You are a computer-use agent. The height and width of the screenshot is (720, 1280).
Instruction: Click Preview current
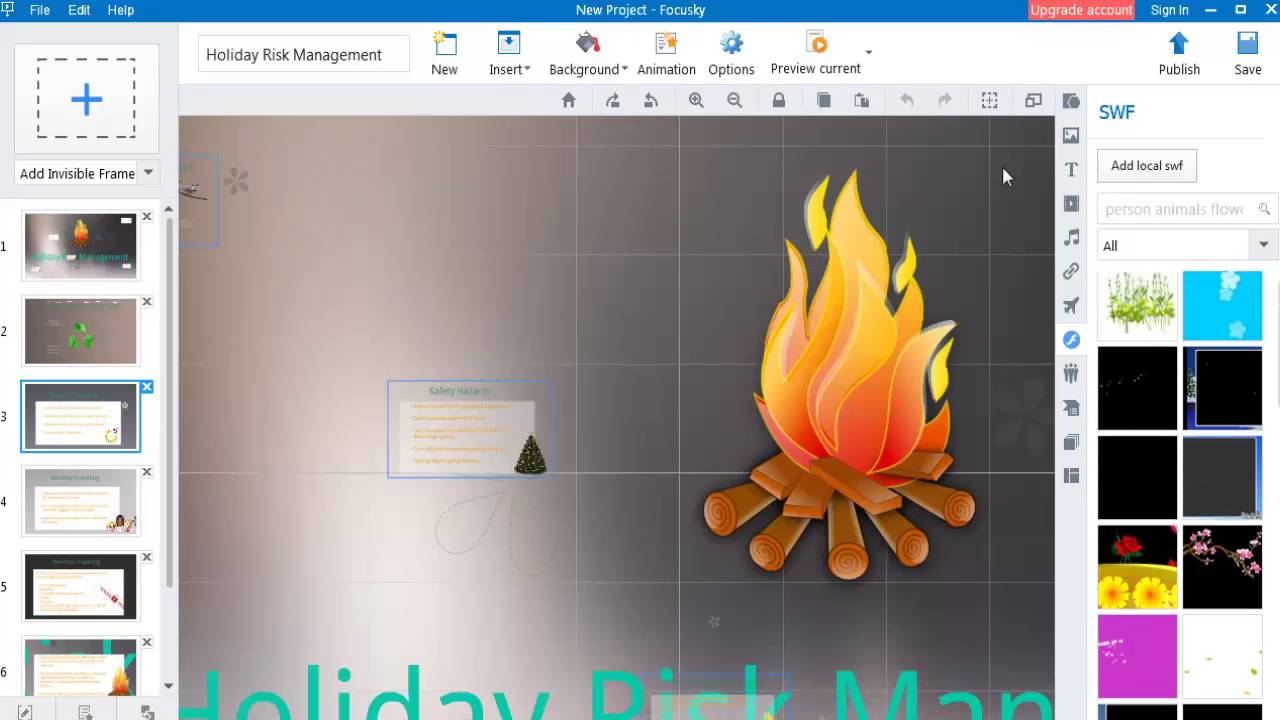click(x=815, y=54)
